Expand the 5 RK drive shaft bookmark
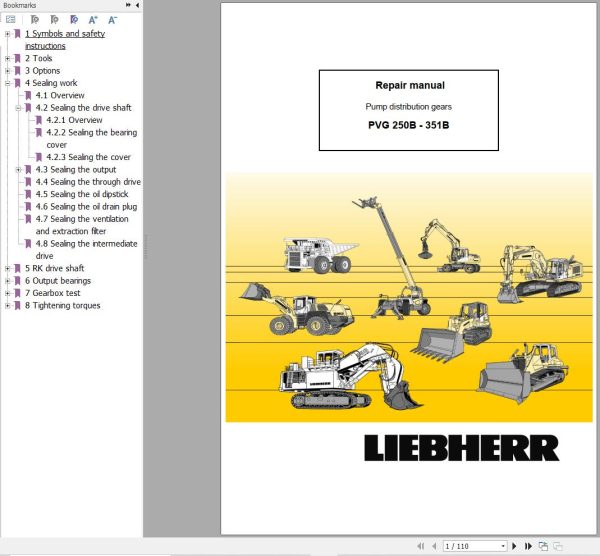 click(x=7, y=269)
